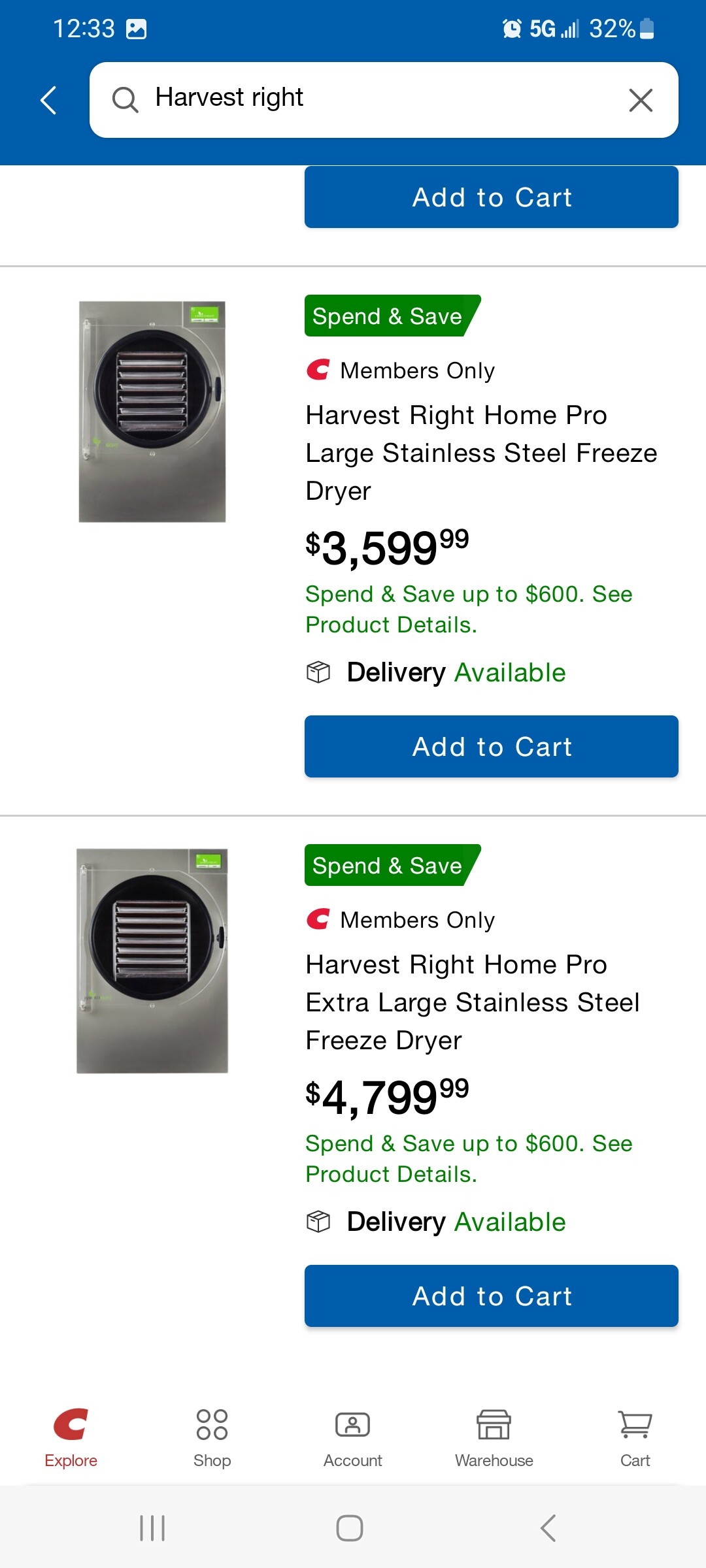Tap Spend & Save badge on $4,799.99 dryer
The image size is (706, 1568).
pos(388,866)
